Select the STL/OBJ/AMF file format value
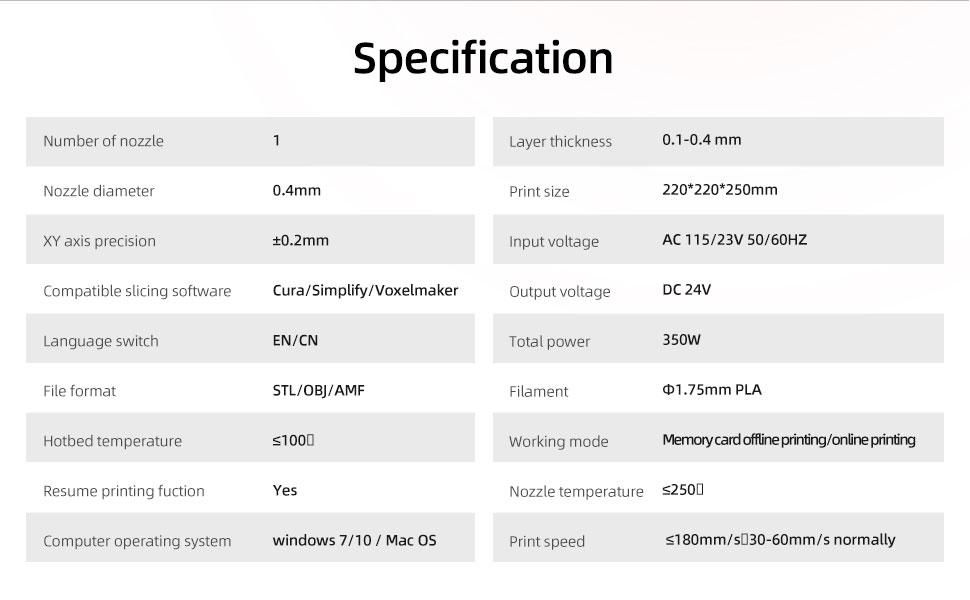970x600 pixels. pos(319,390)
